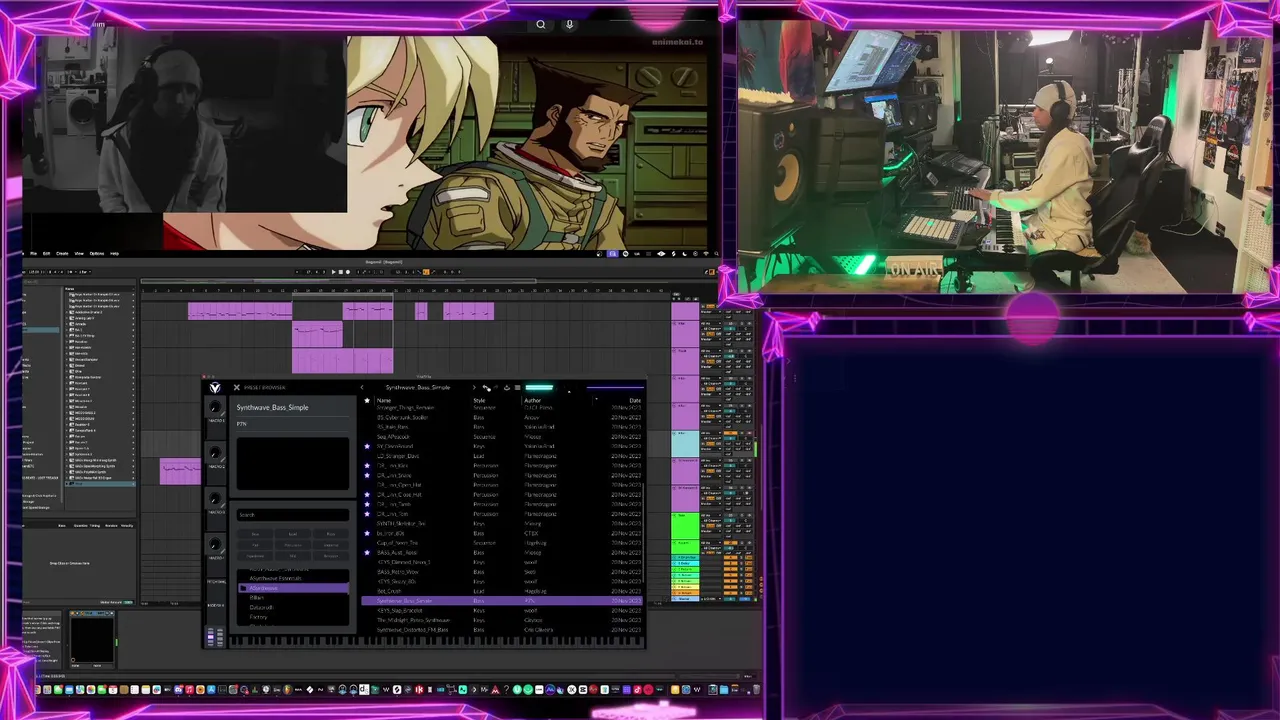Screen dimensions: 1280x720
Task: Click the pencil edit icon beside Macro 2
Action: tap(223, 460)
